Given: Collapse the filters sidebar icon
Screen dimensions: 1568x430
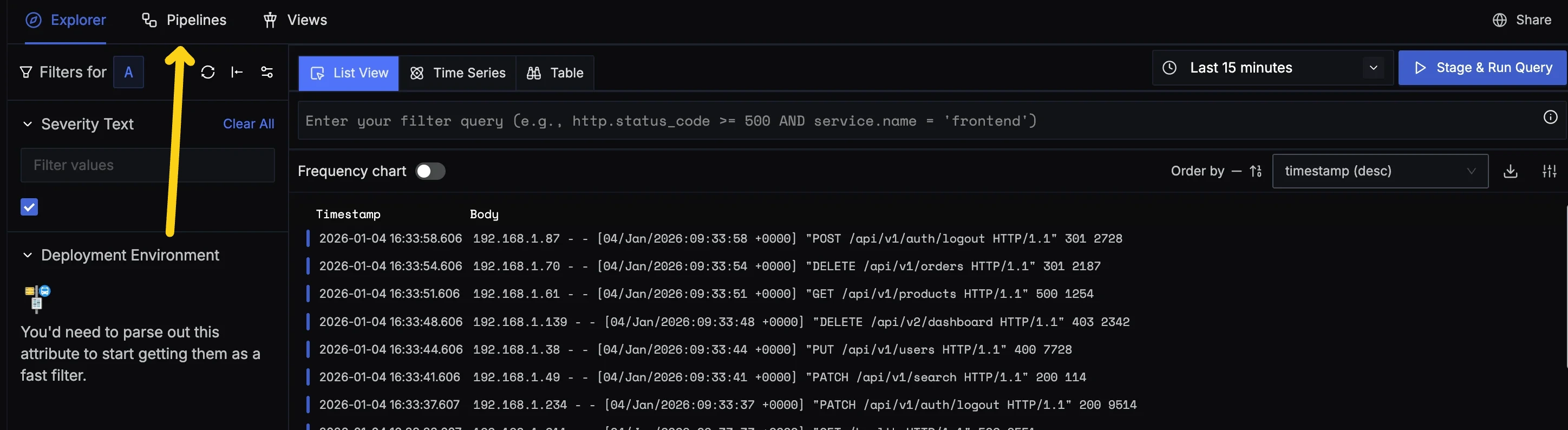Looking at the screenshot, I should click(237, 73).
